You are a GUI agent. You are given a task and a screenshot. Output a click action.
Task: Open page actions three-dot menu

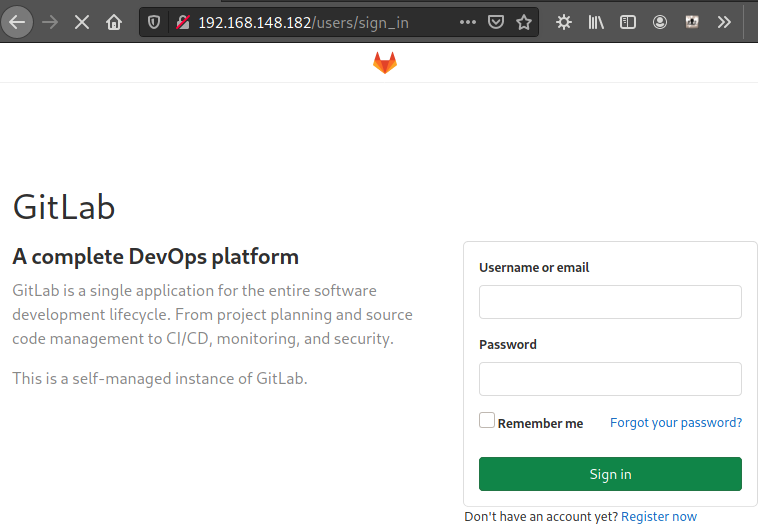point(467,22)
